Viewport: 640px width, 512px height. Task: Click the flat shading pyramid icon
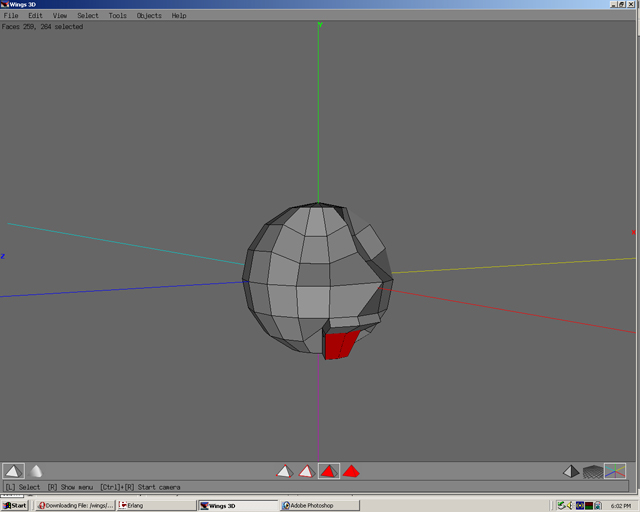13,471
